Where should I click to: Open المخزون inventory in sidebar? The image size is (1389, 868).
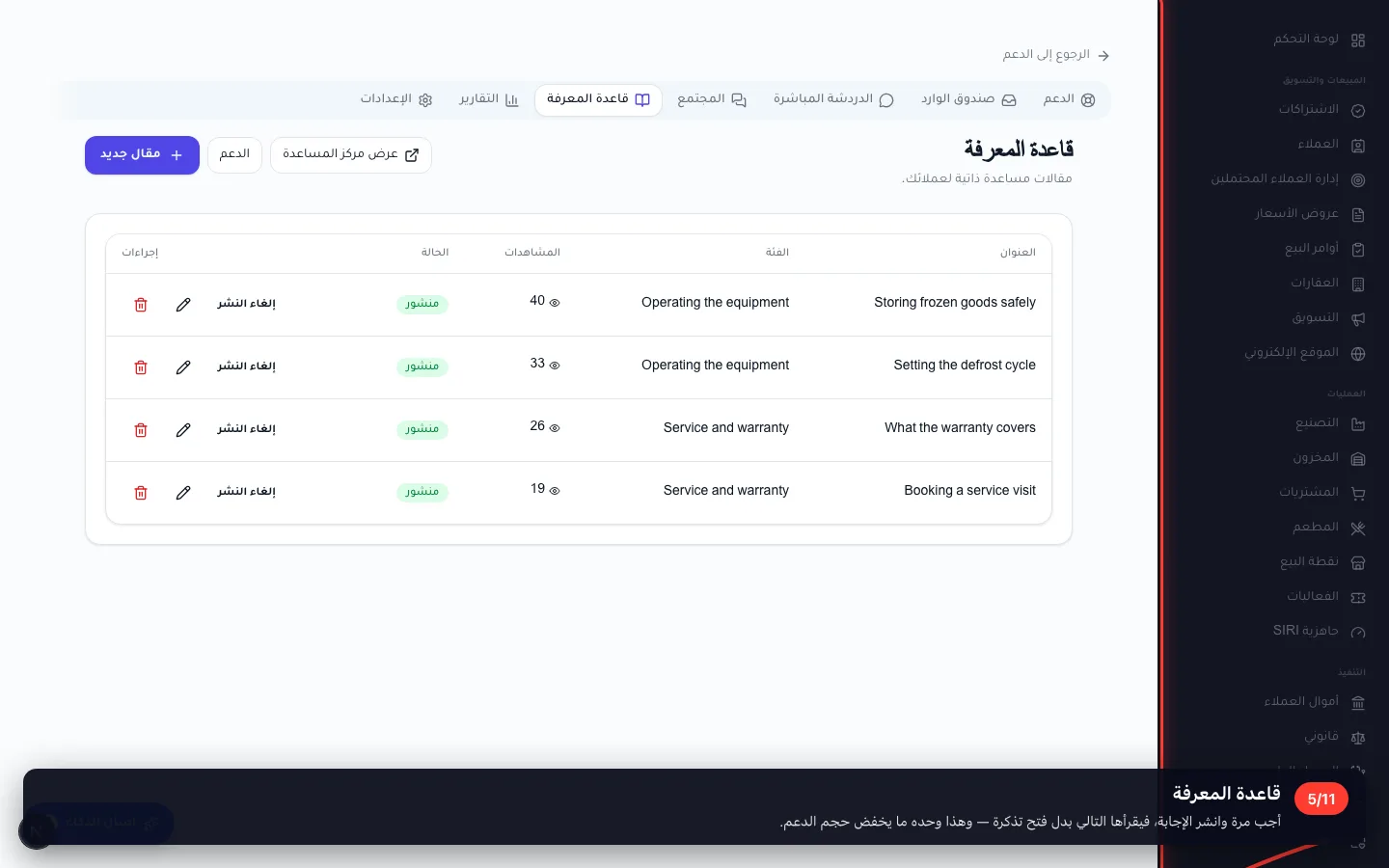1328,458
